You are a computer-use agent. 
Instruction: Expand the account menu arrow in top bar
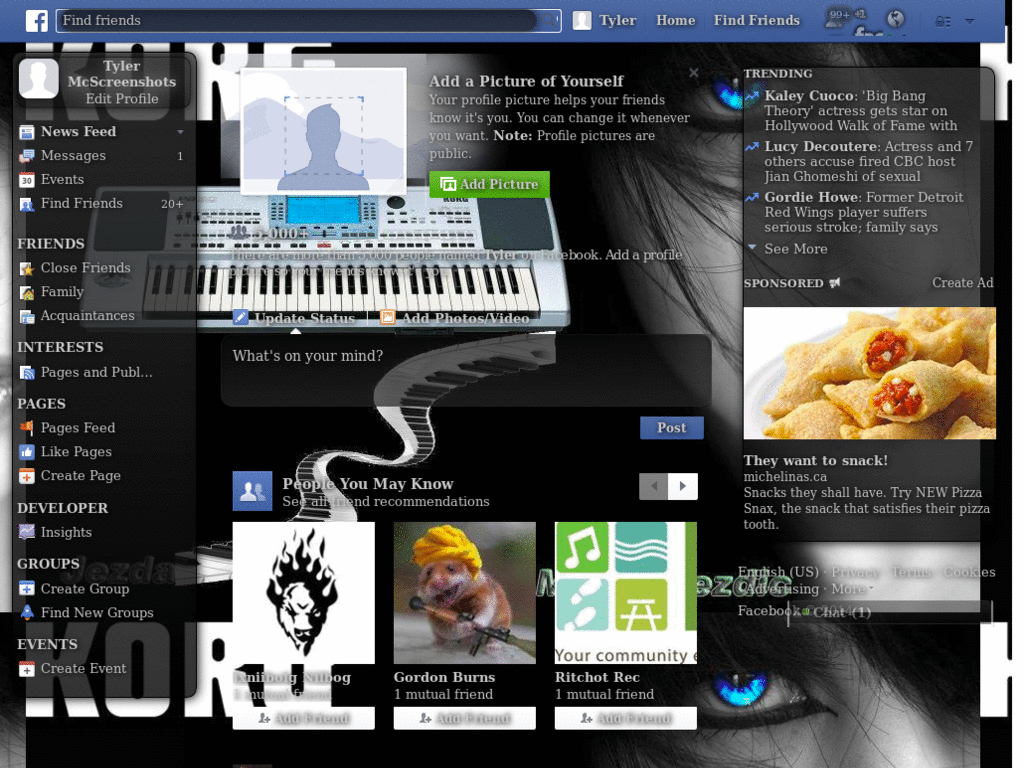pos(970,22)
